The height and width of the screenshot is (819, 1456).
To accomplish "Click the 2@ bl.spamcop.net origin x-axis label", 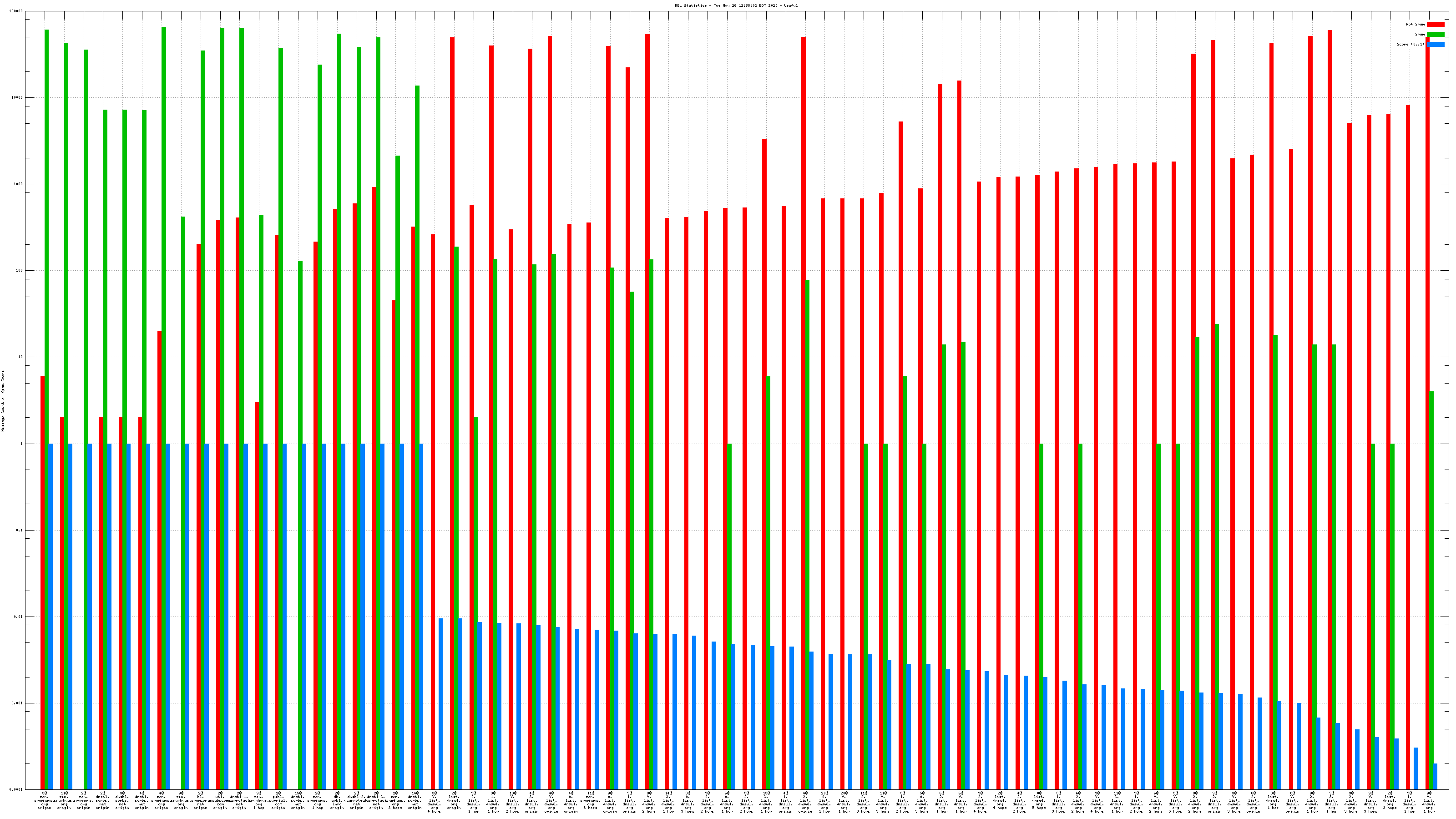I will pos(201,800).
